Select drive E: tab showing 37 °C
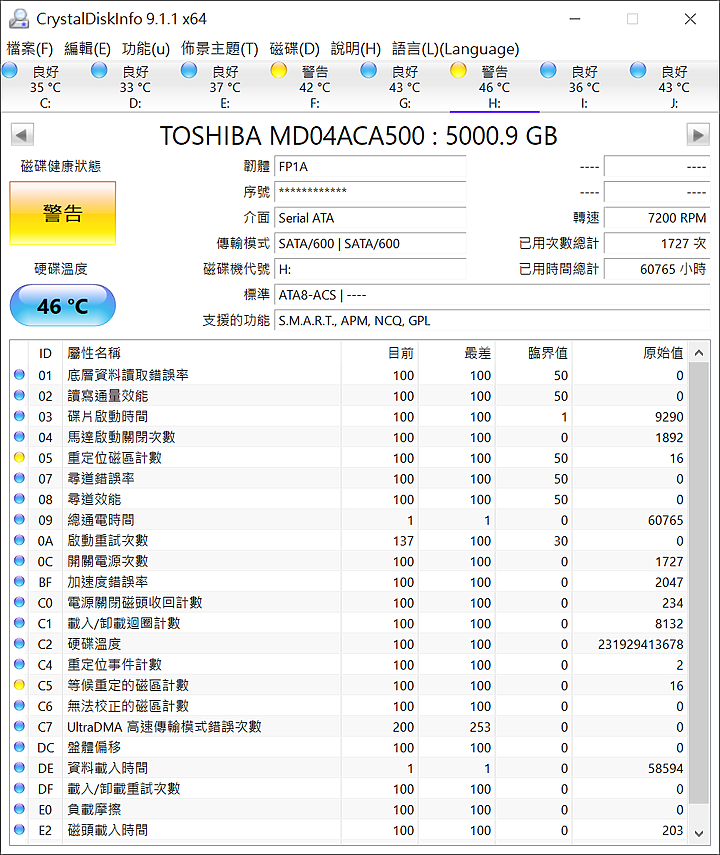Screen dimensions: 720x855 tap(225, 87)
